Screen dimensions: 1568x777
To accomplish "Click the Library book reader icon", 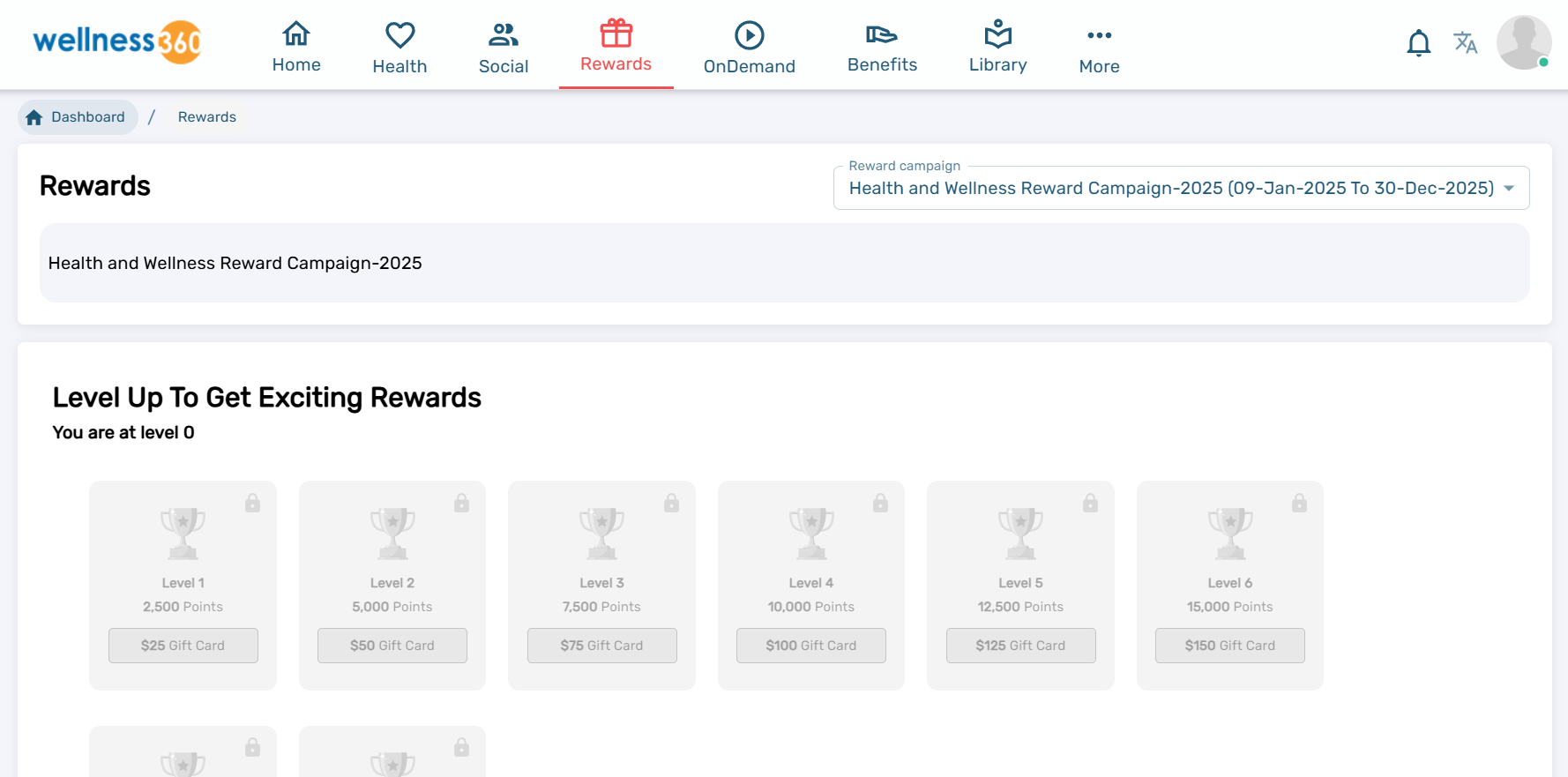I will coord(998,34).
